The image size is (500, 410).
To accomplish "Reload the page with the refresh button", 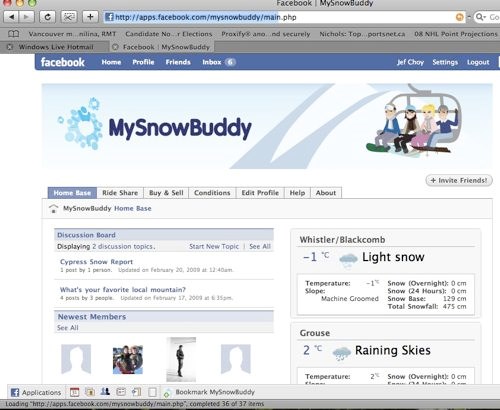I will (x=47, y=17).
